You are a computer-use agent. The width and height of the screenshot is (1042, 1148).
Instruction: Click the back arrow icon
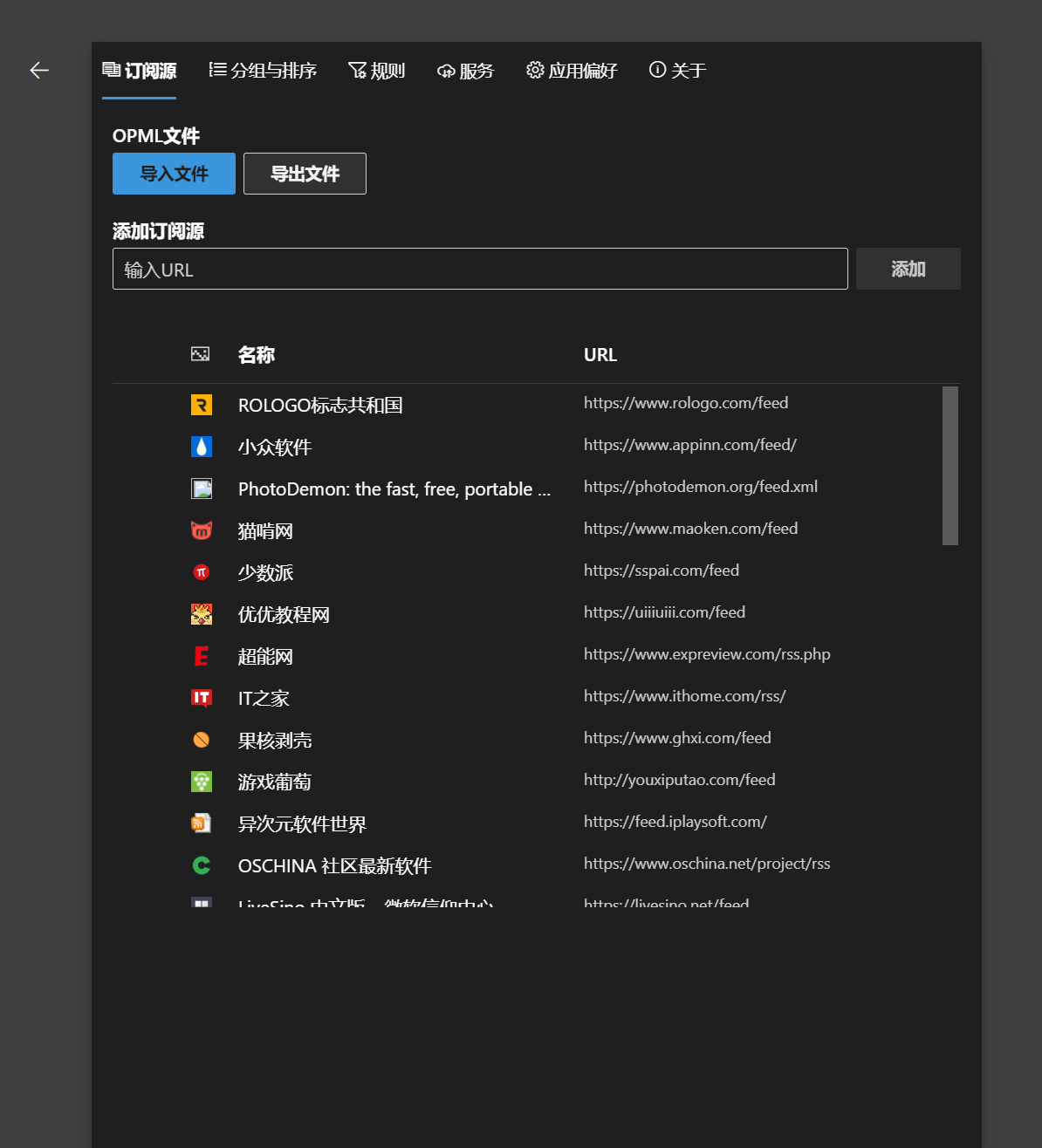pos(39,71)
